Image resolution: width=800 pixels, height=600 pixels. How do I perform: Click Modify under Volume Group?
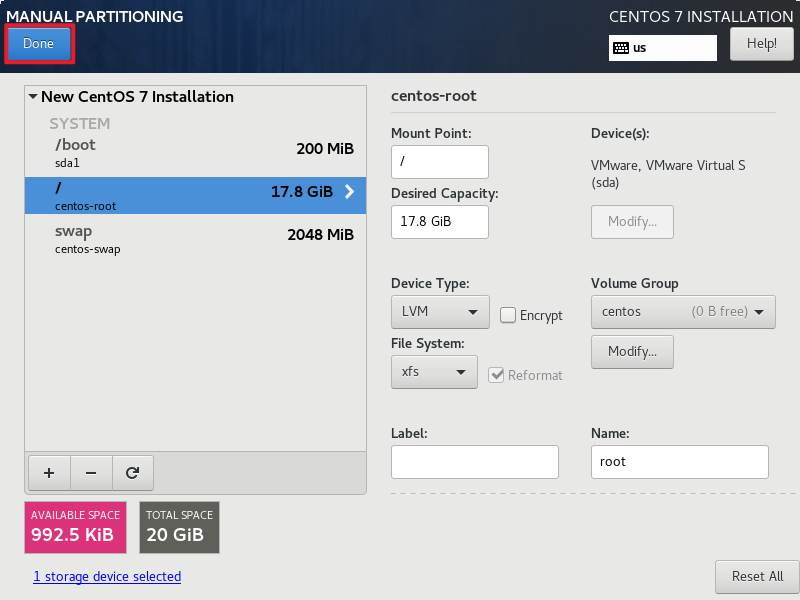(x=632, y=351)
